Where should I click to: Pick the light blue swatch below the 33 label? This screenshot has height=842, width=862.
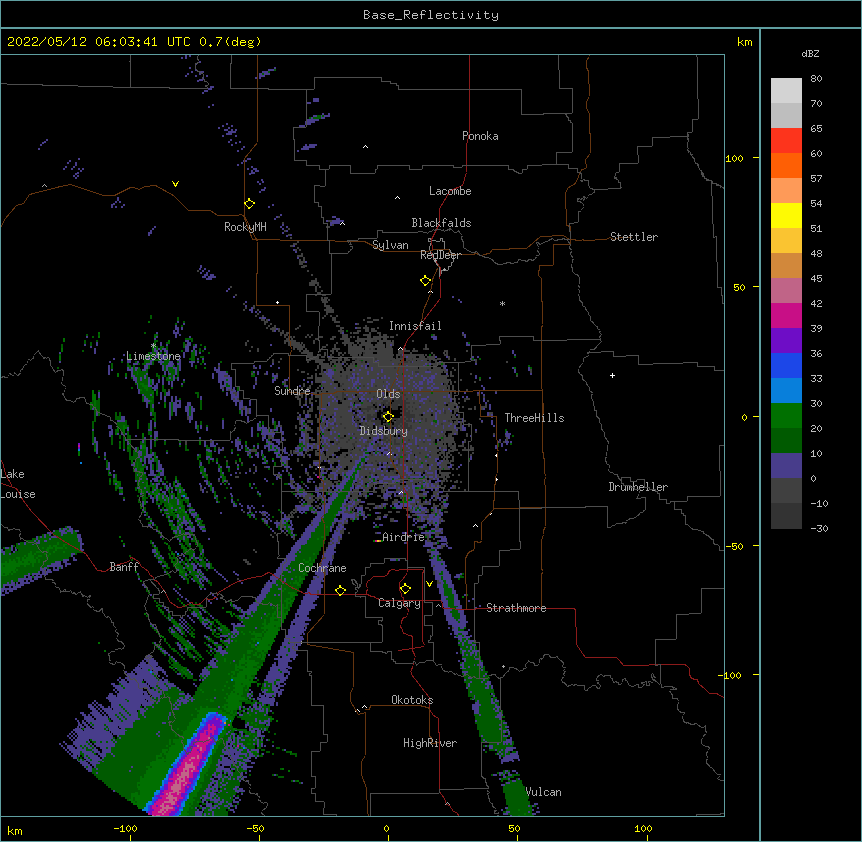(786, 391)
